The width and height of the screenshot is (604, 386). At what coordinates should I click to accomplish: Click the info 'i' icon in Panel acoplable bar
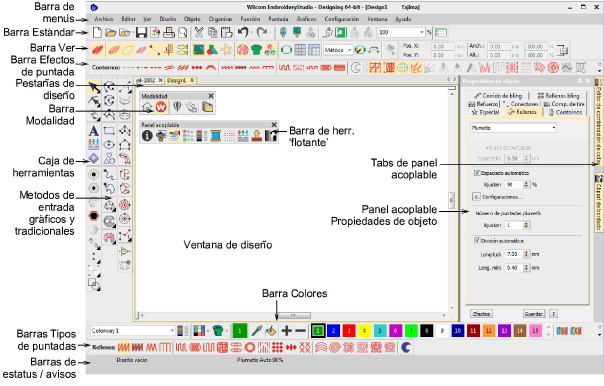[147, 136]
